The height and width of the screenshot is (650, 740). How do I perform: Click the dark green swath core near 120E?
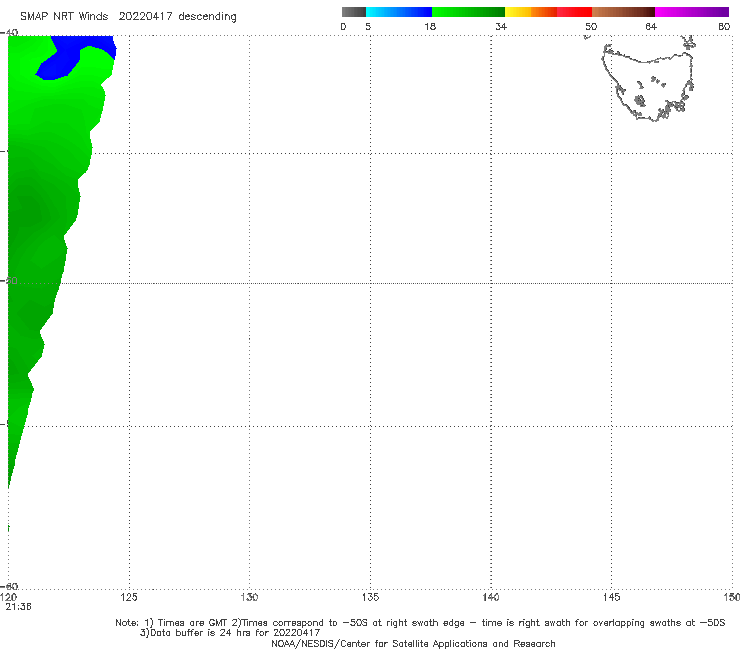click(28, 210)
